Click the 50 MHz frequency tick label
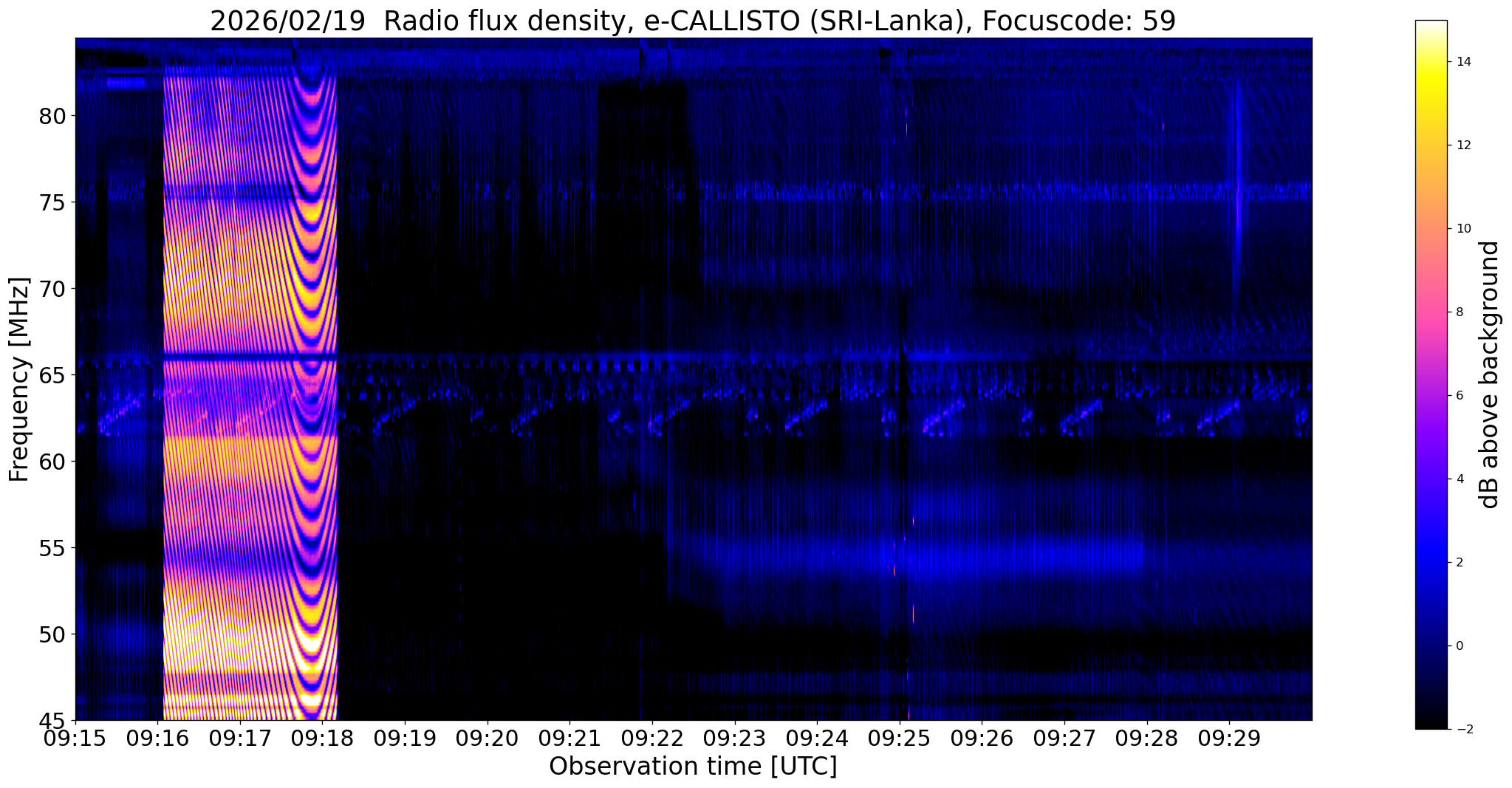The height and width of the screenshot is (788, 1512). point(52,634)
